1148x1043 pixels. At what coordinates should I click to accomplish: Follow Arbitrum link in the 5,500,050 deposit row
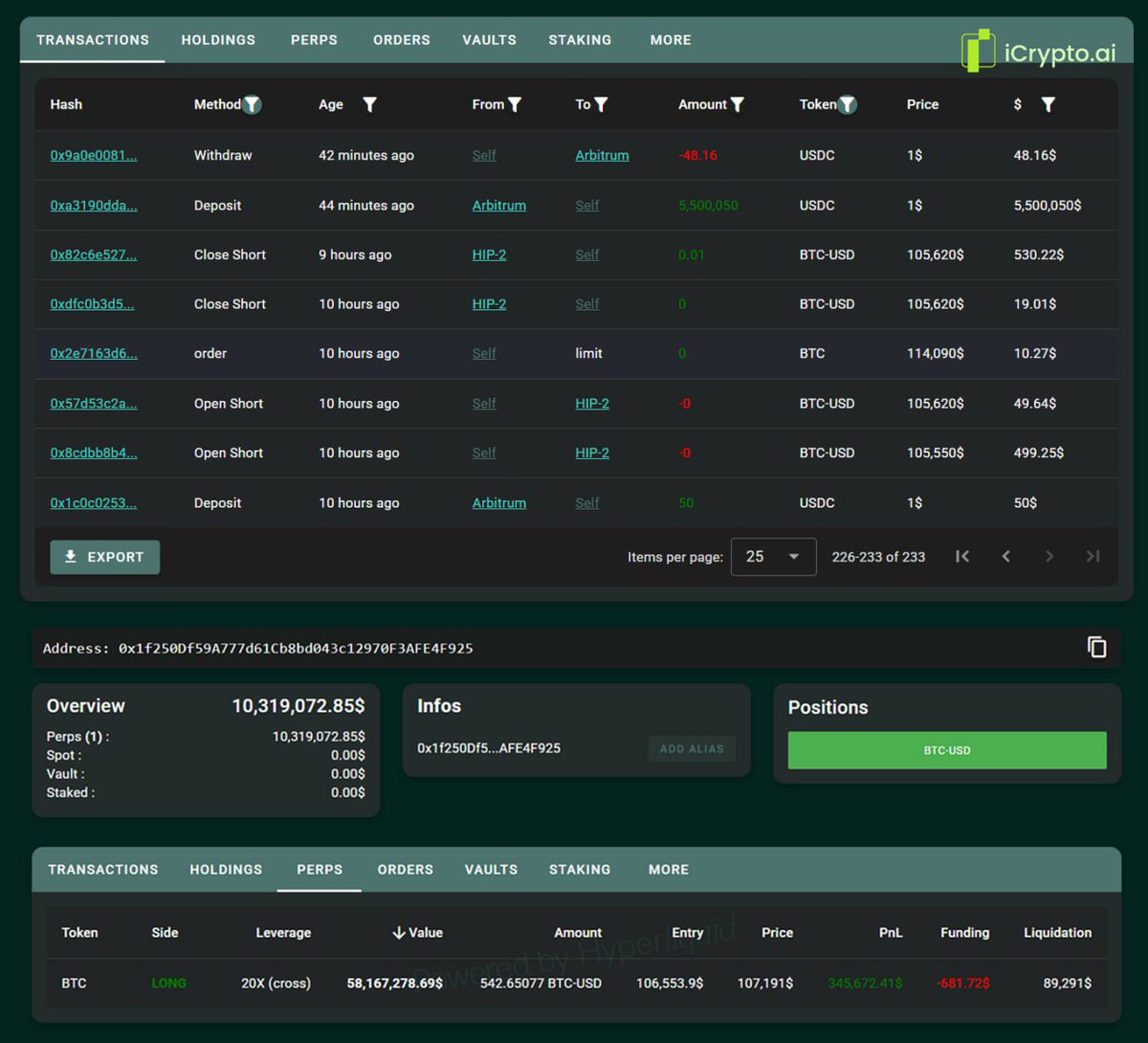[499, 206]
